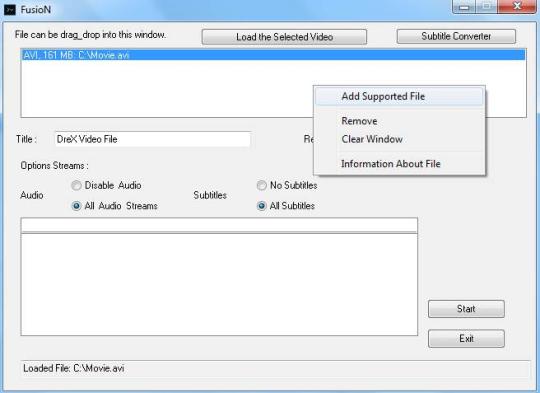Select the AVI, 161 MB C:\Movie.avi row
Viewport: 540px width, 393px height.
pyautogui.click(x=273, y=55)
